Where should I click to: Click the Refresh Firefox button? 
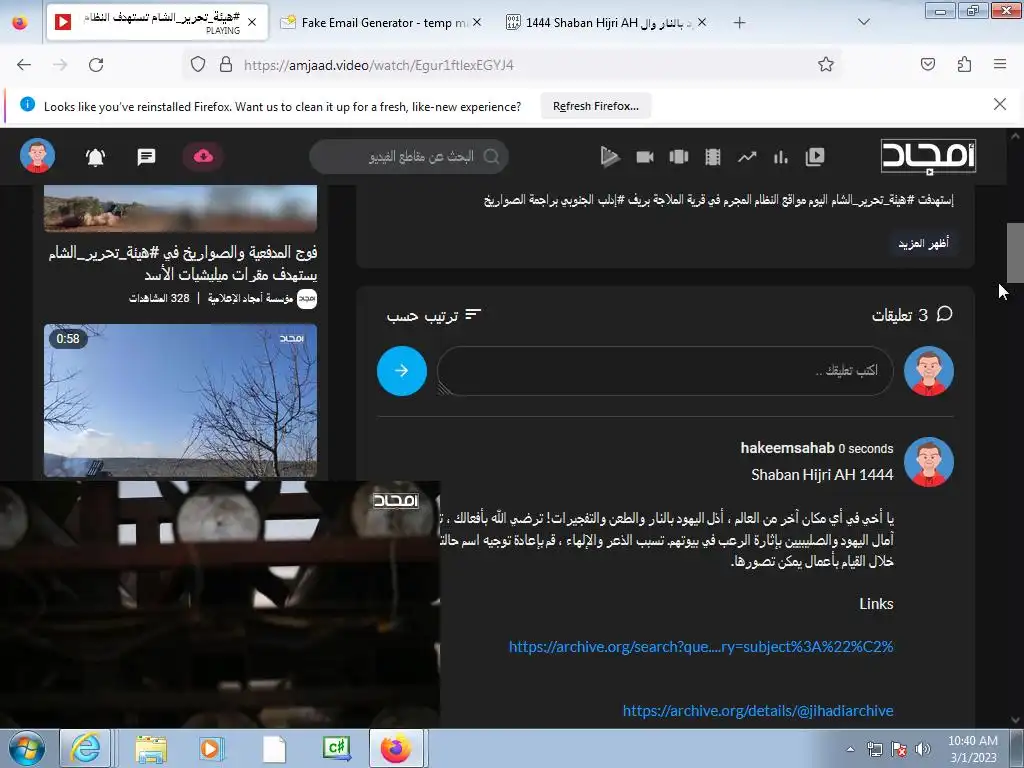[596, 106]
